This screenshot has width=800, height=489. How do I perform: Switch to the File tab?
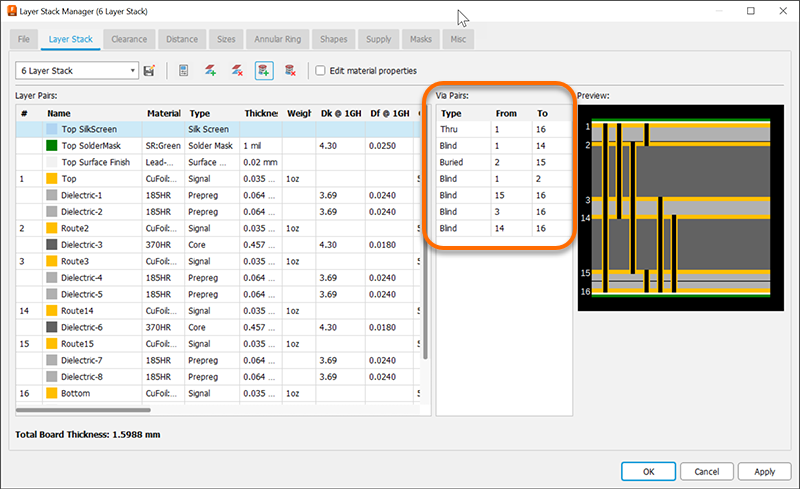23,39
